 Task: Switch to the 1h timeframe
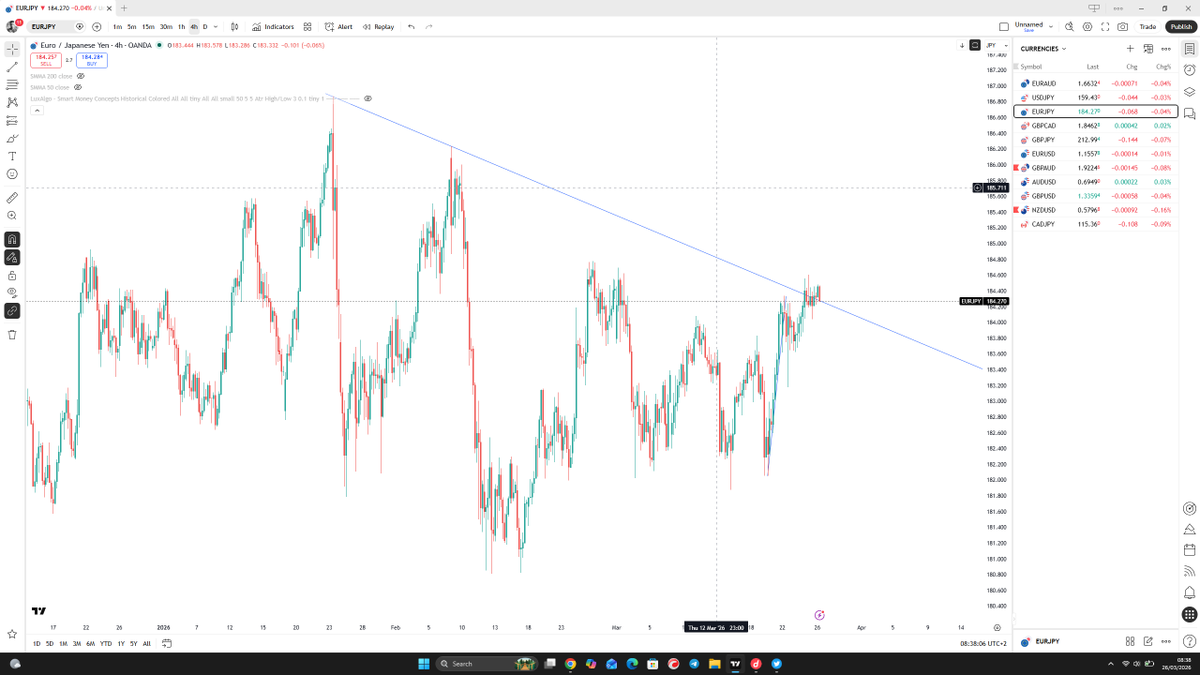(181, 27)
